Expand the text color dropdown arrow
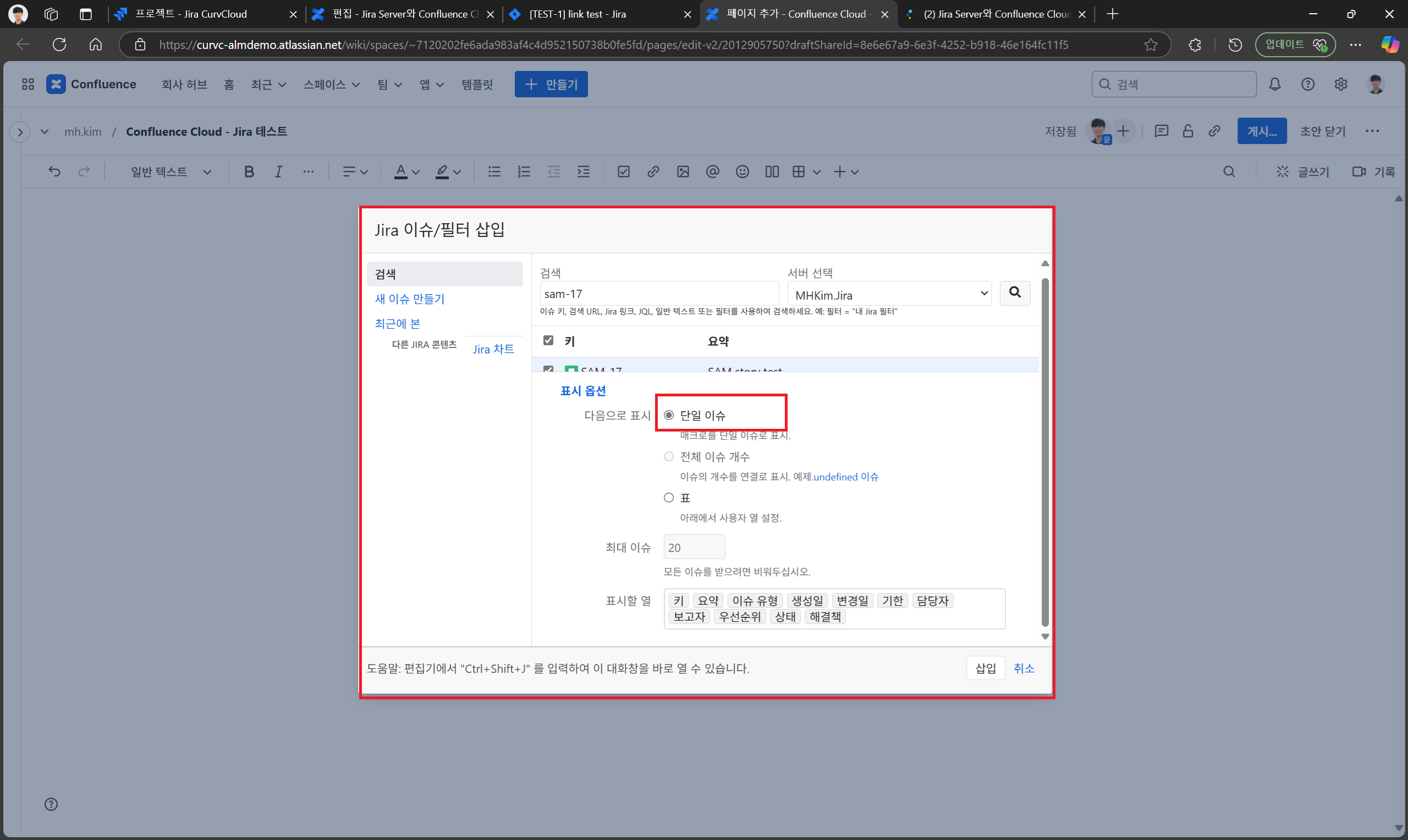 416,172
